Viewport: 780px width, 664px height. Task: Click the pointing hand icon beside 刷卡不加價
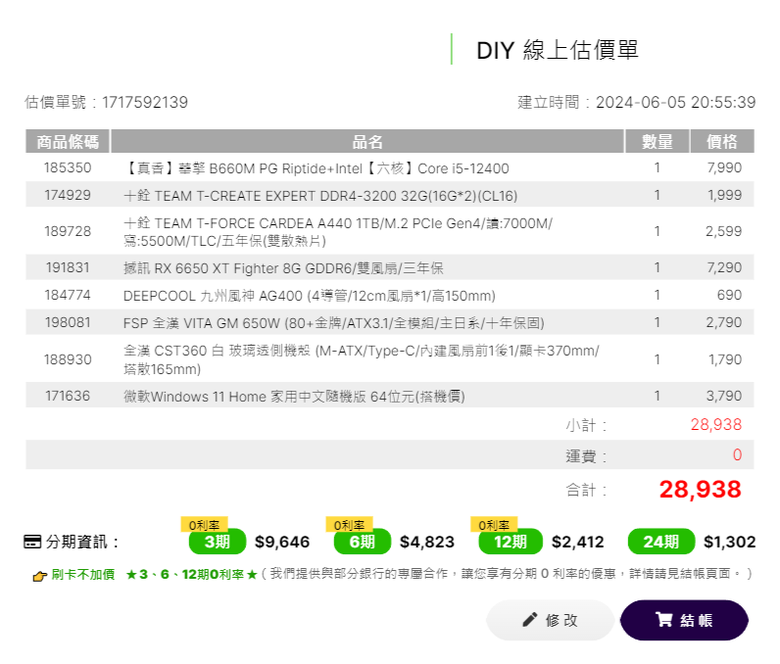click(40, 576)
